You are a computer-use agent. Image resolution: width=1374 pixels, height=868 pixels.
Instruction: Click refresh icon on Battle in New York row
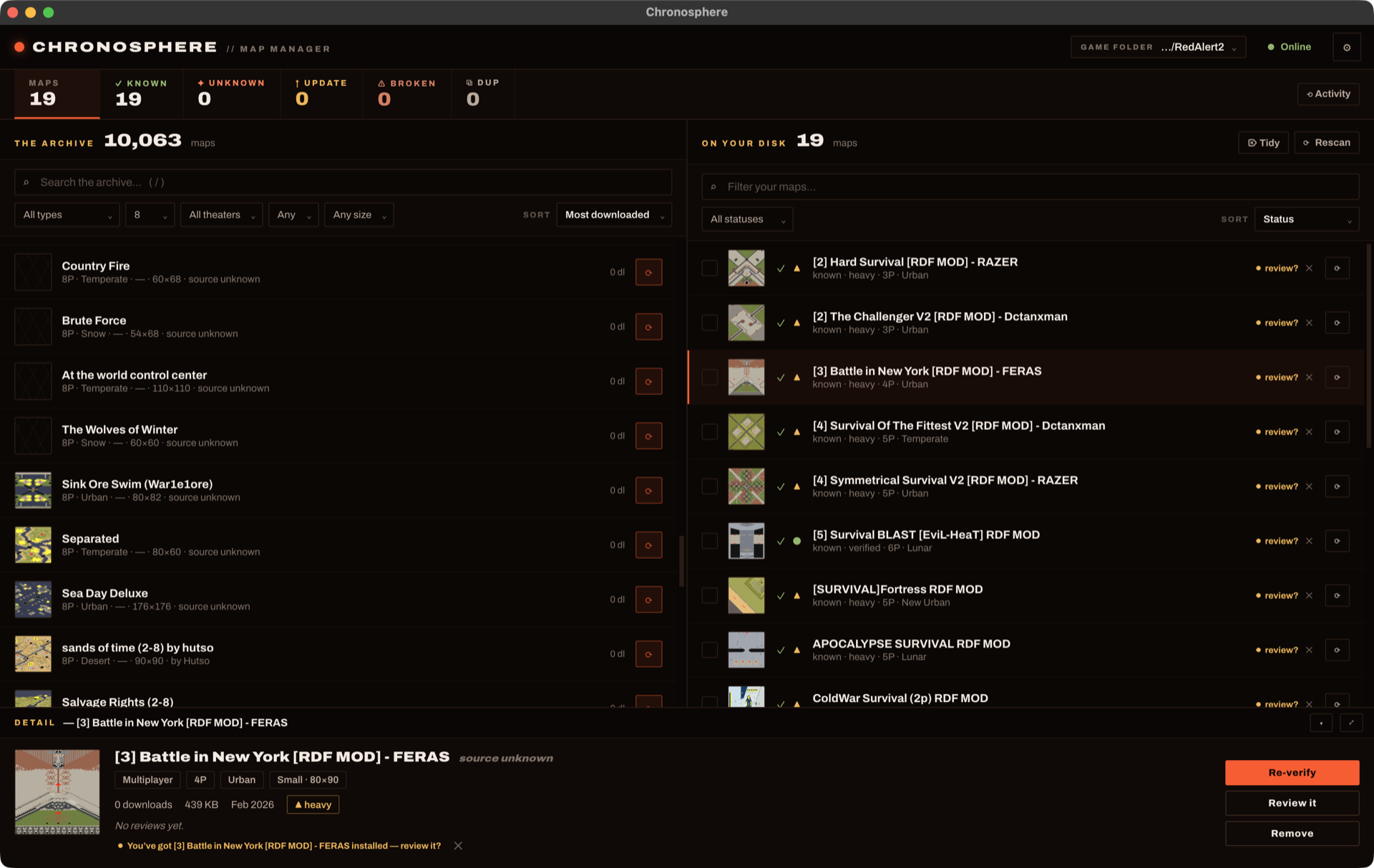point(1337,377)
